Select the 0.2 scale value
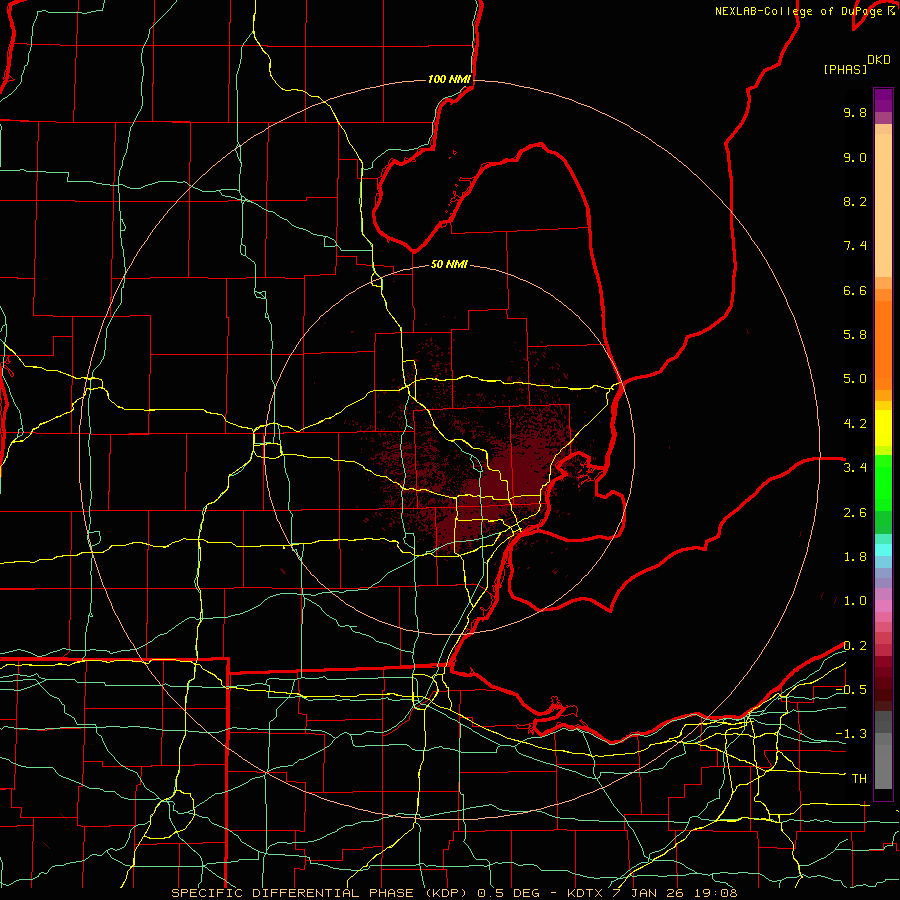900x900 pixels. coord(855,646)
